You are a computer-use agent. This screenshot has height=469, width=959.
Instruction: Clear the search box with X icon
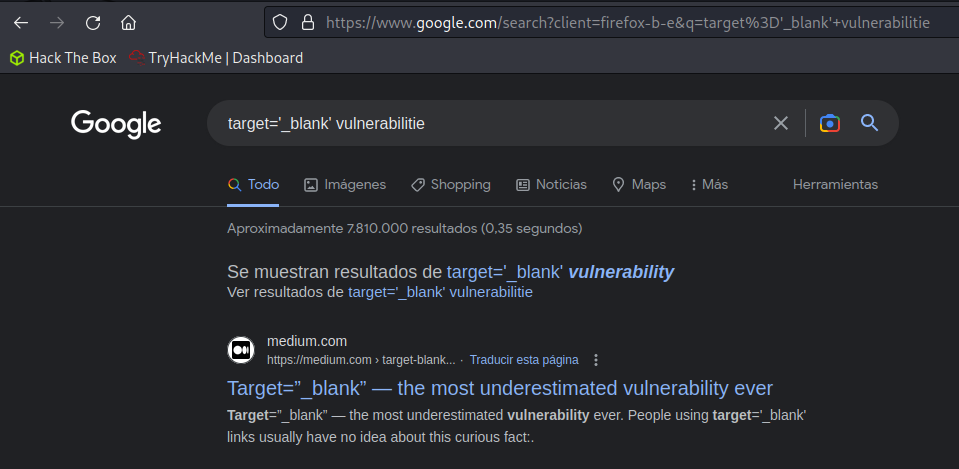coord(780,123)
